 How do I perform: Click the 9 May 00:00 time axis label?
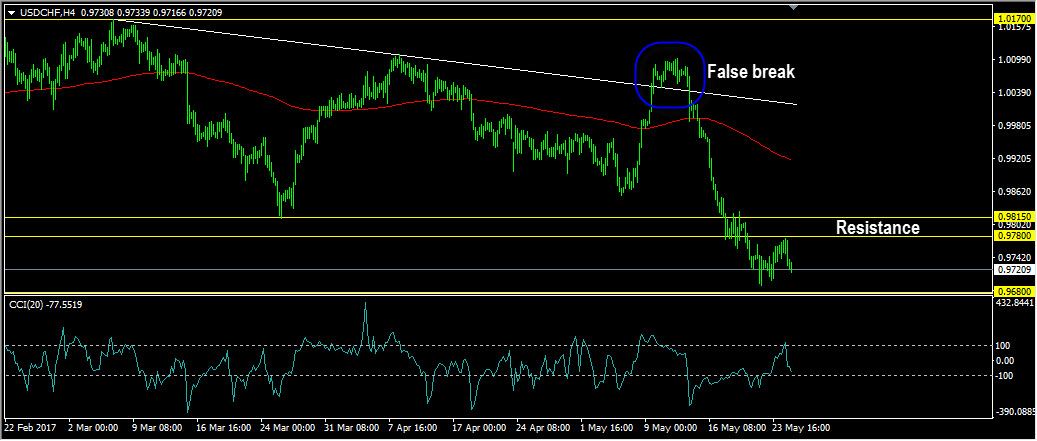click(671, 428)
